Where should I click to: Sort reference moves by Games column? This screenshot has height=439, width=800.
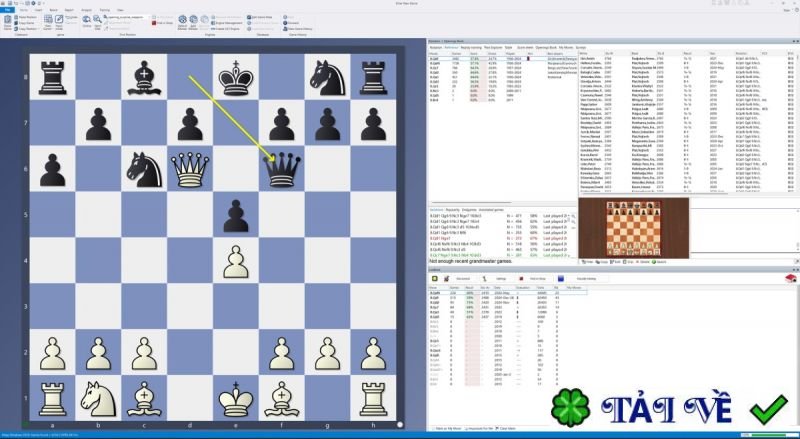(457, 53)
